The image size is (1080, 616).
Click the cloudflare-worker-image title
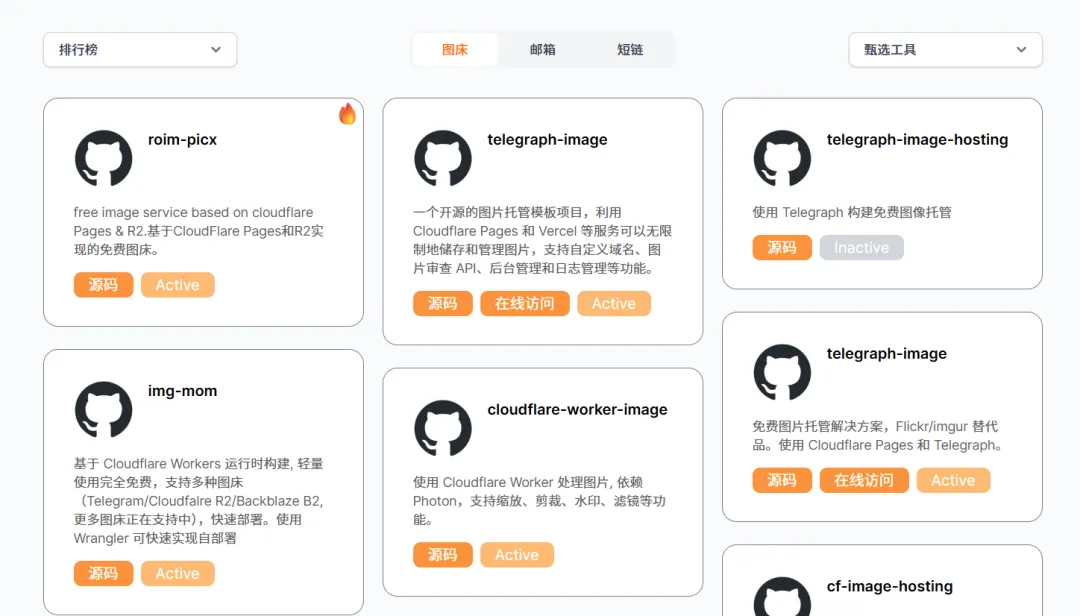[577, 409]
